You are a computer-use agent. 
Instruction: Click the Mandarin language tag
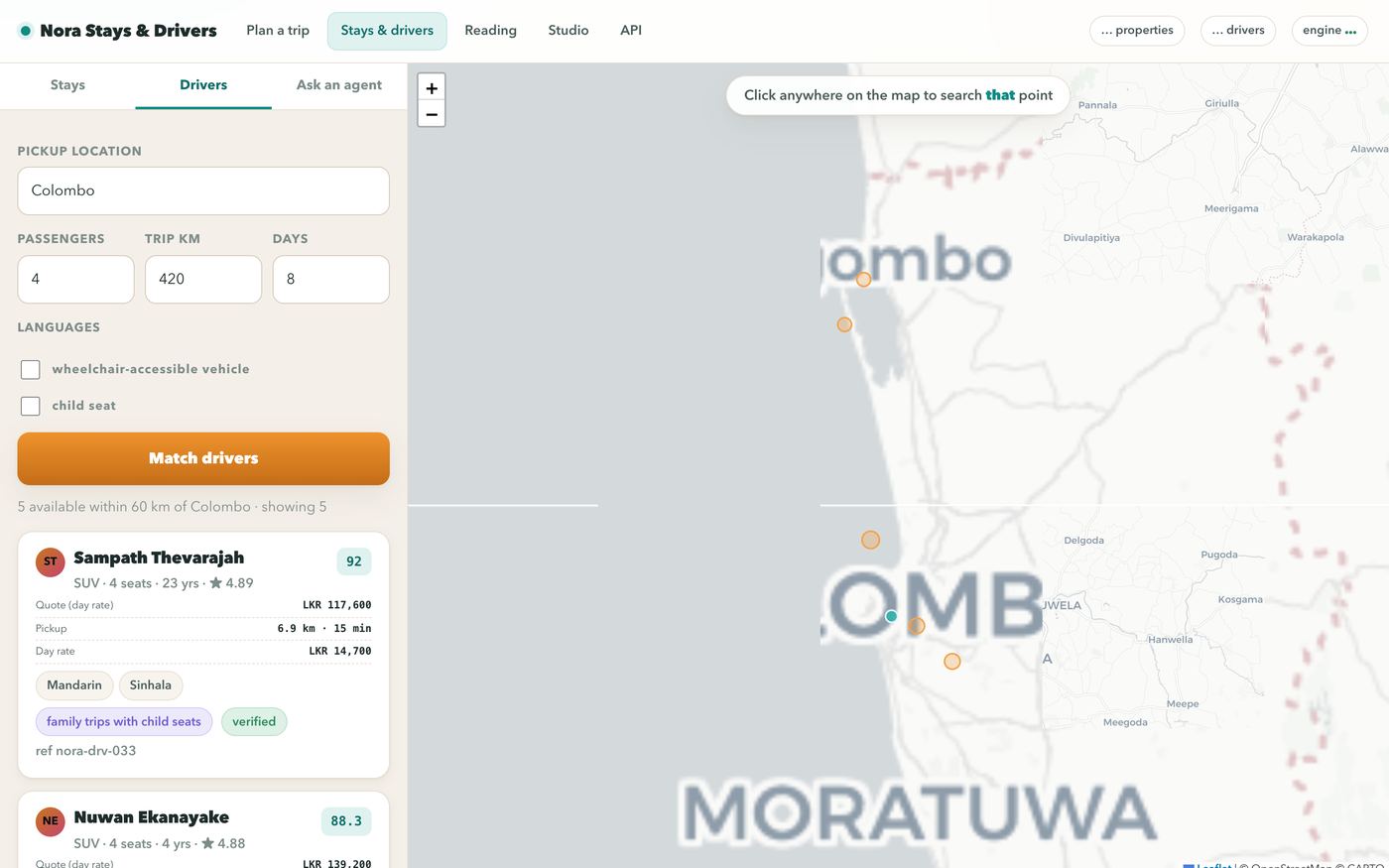74,685
